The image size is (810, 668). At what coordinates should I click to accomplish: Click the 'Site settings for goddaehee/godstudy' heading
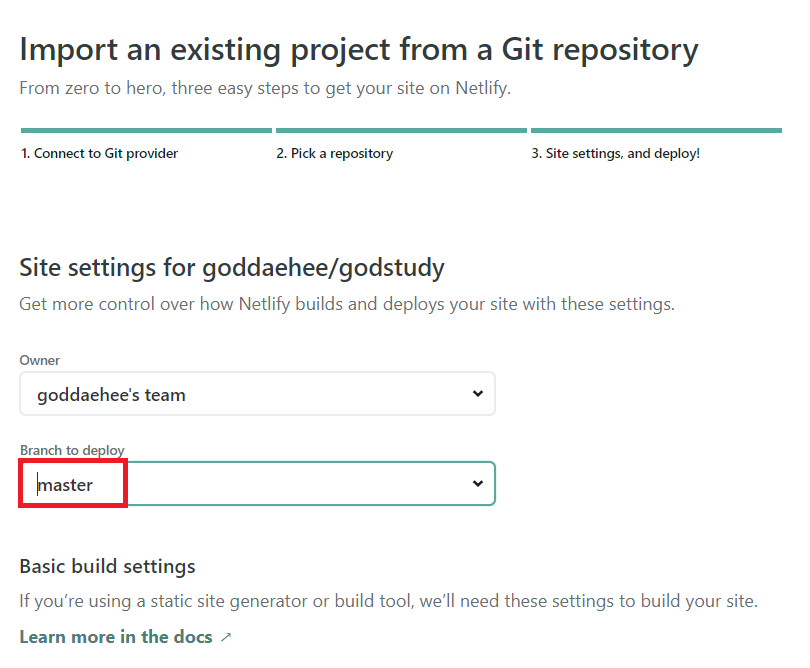[232, 268]
